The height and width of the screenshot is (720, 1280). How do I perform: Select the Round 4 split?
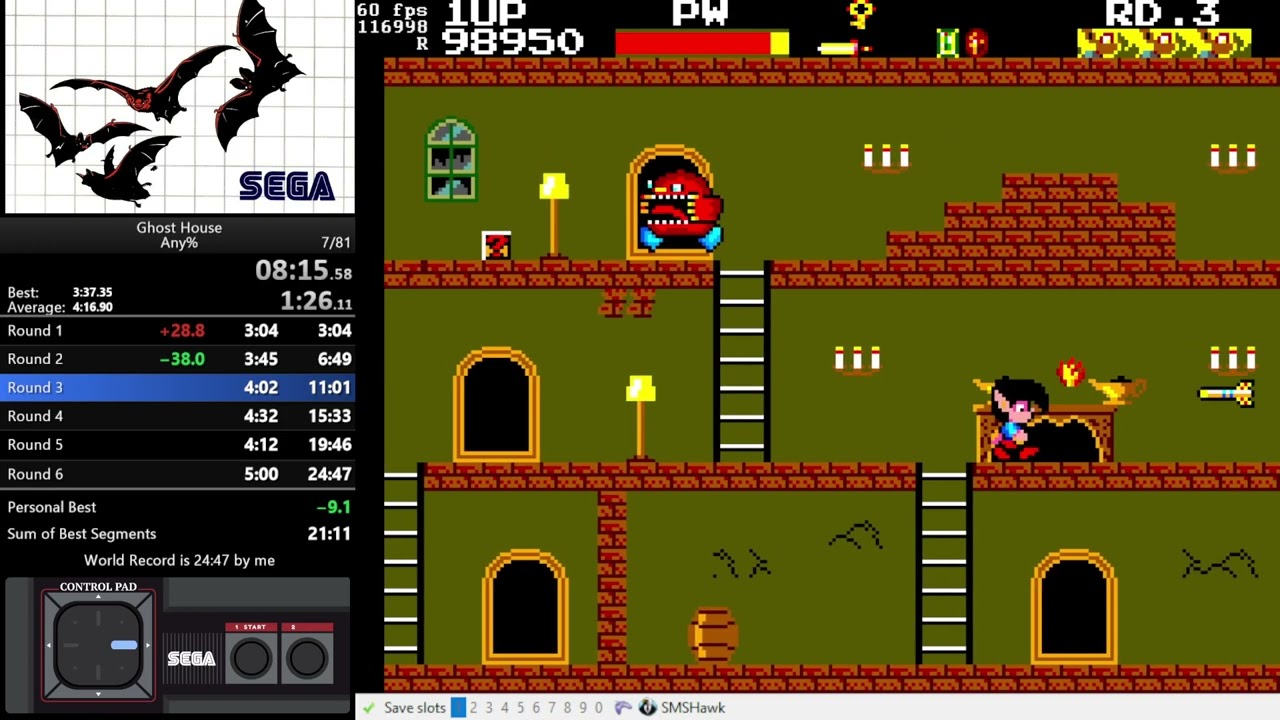tap(178, 416)
